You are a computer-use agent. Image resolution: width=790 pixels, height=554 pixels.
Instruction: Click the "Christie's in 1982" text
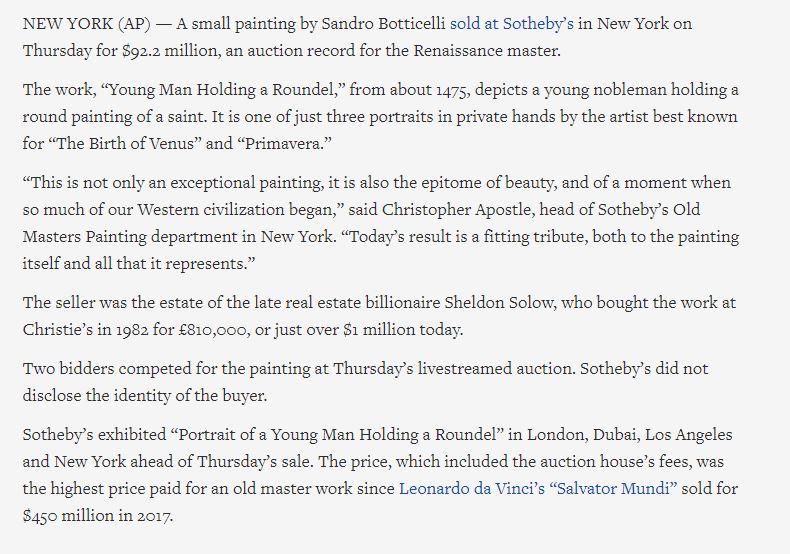(x=86, y=330)
